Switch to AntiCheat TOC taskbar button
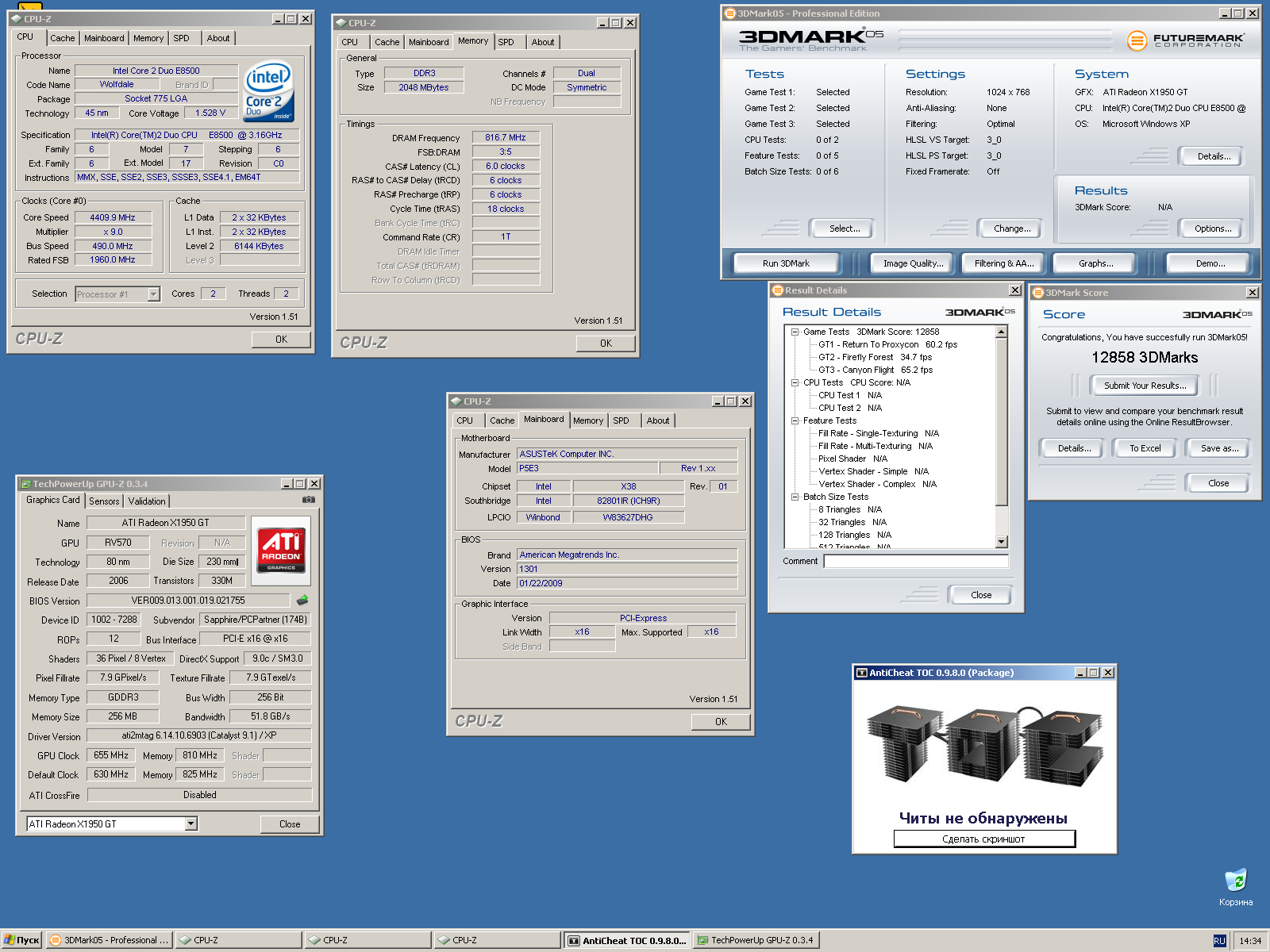The width and height of the screenshot is (1270, 952). 627,940
